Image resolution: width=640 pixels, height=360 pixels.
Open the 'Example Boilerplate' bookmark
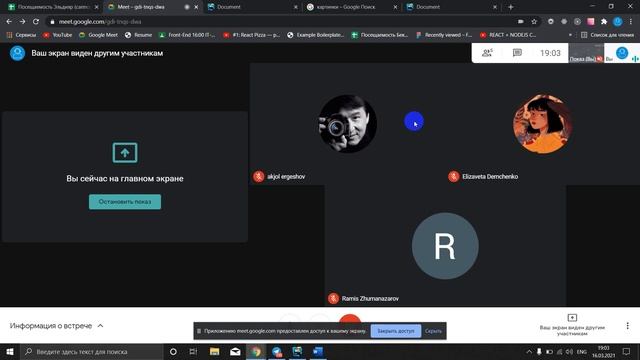click(x=316, y=35)
